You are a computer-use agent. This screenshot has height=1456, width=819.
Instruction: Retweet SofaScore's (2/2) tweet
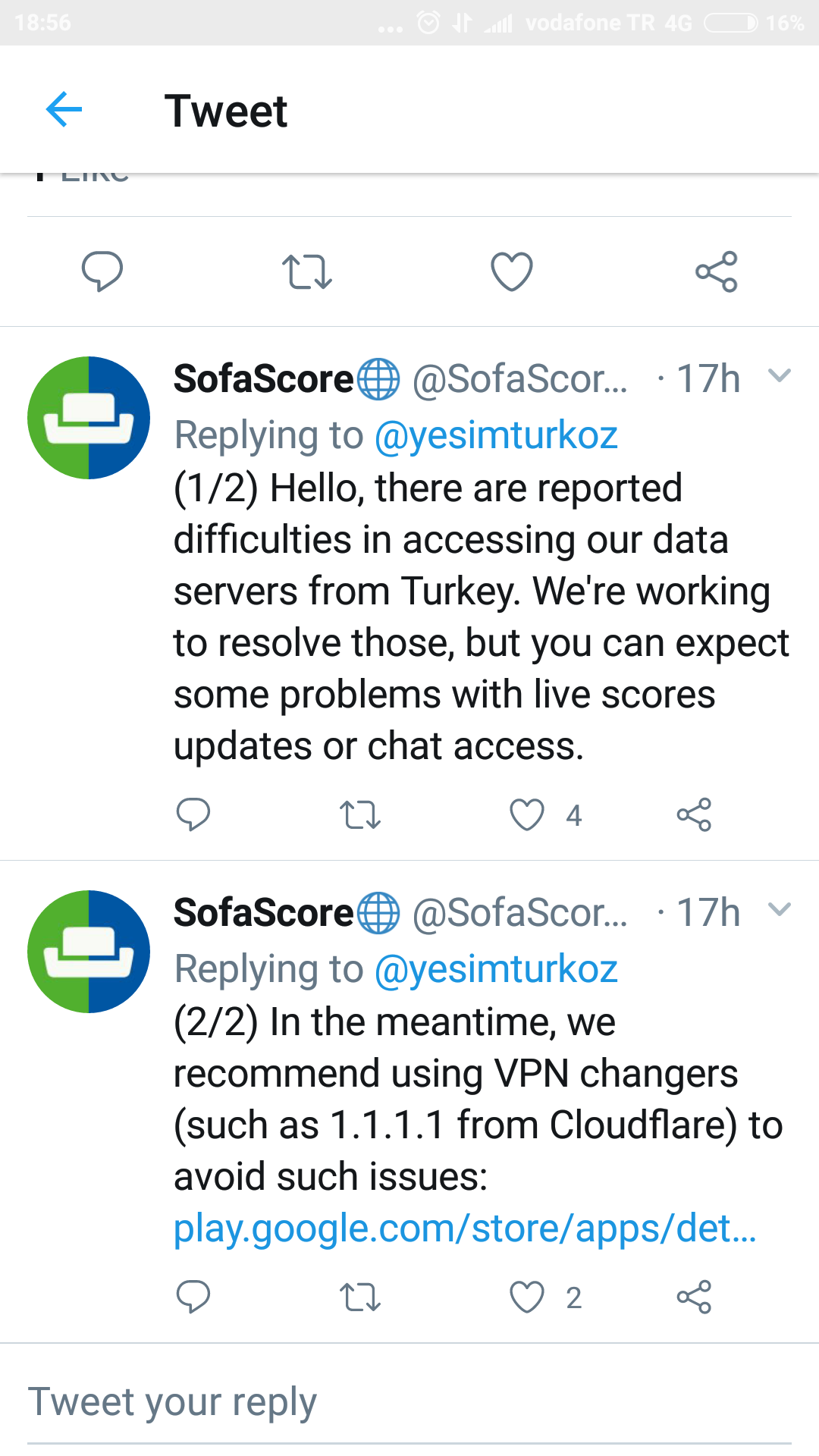coord(360,1297)
